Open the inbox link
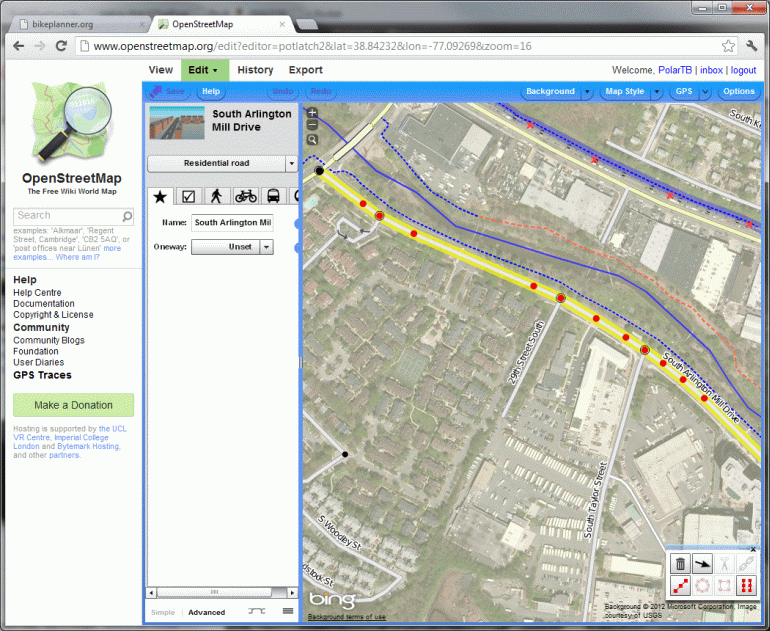The width and height of the screenshot is (770, 631). coord(711,70)
